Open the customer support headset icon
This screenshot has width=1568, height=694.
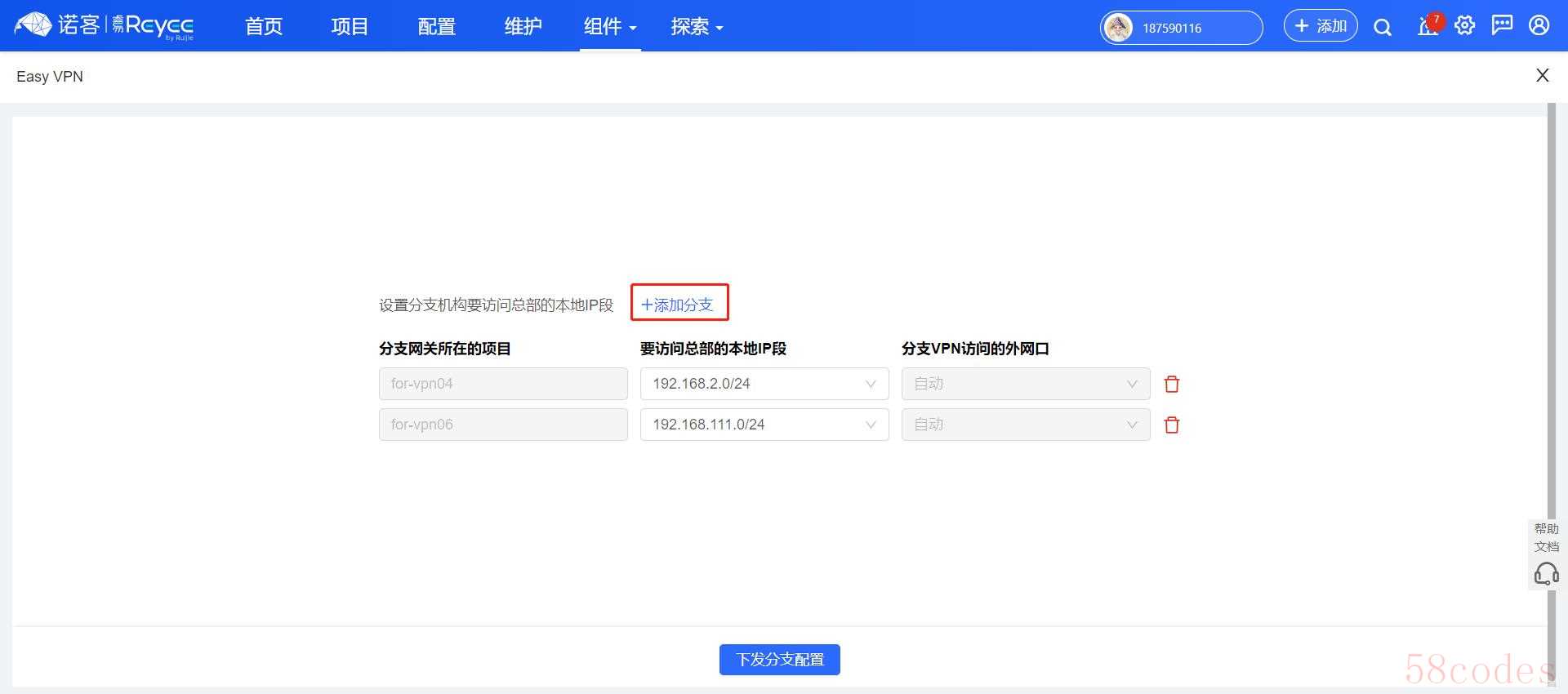(x=1546, y=573)
